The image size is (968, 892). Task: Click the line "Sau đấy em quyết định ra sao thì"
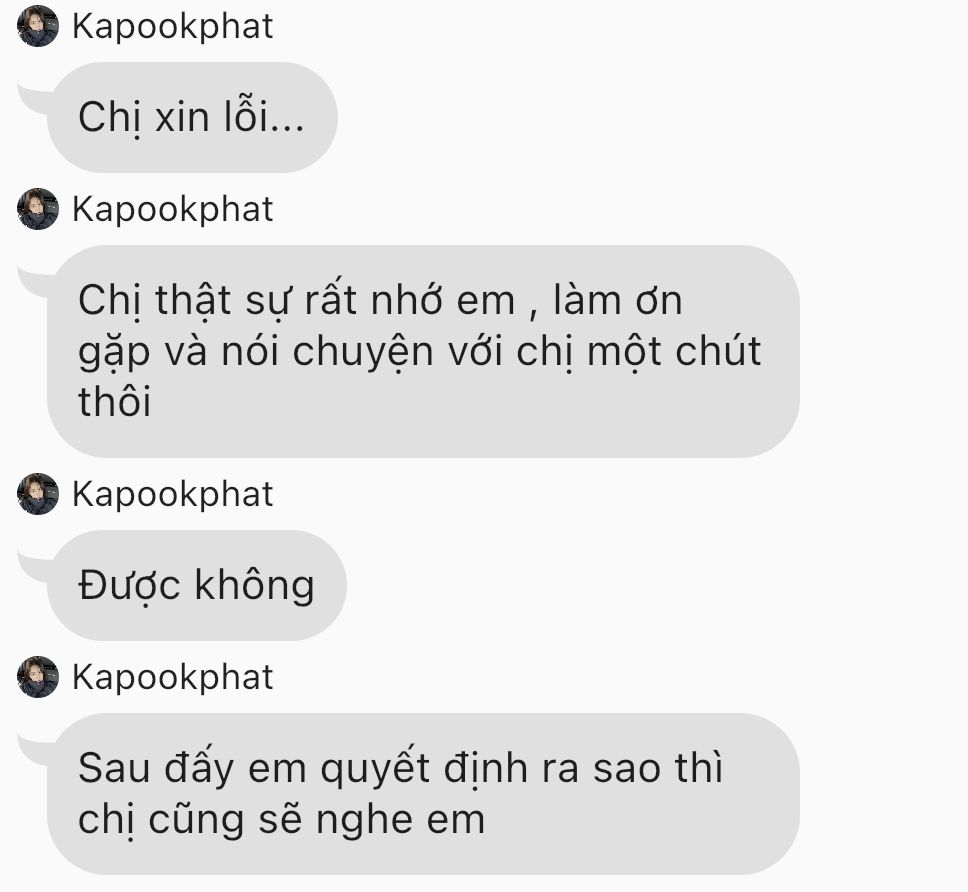tap(400, 769)
